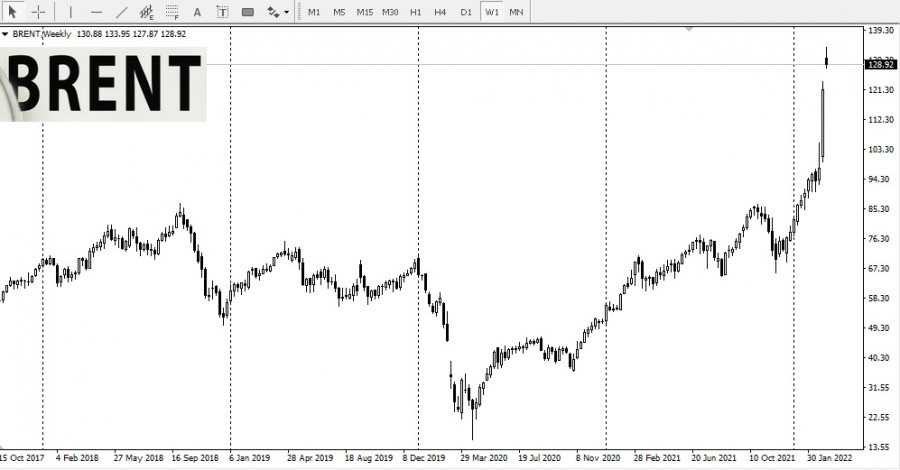Switch chart to D1 timeframe
The height and width of the screenshot is (470, 900).
point(465,11)
